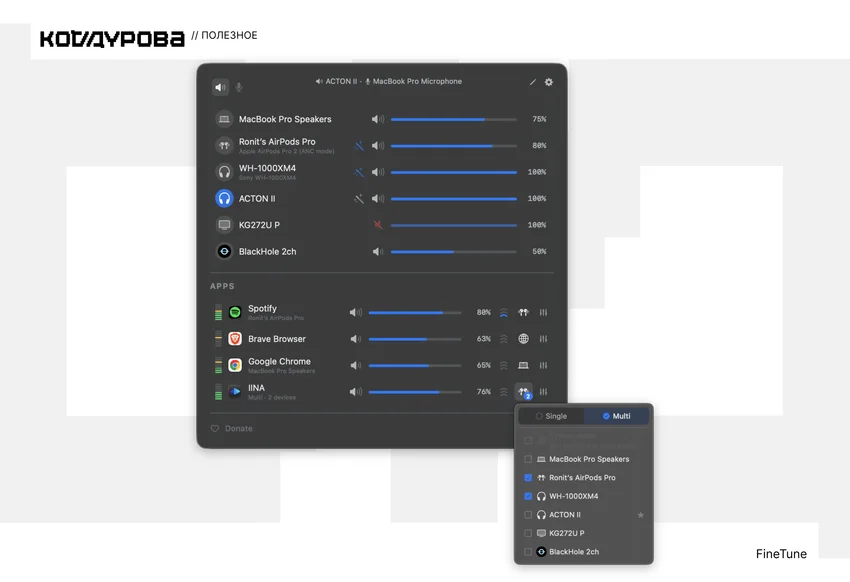Screen dimensions: 850x582
Task: Mute IINA with its speaker icon
Action: click(x=356, y=392)
